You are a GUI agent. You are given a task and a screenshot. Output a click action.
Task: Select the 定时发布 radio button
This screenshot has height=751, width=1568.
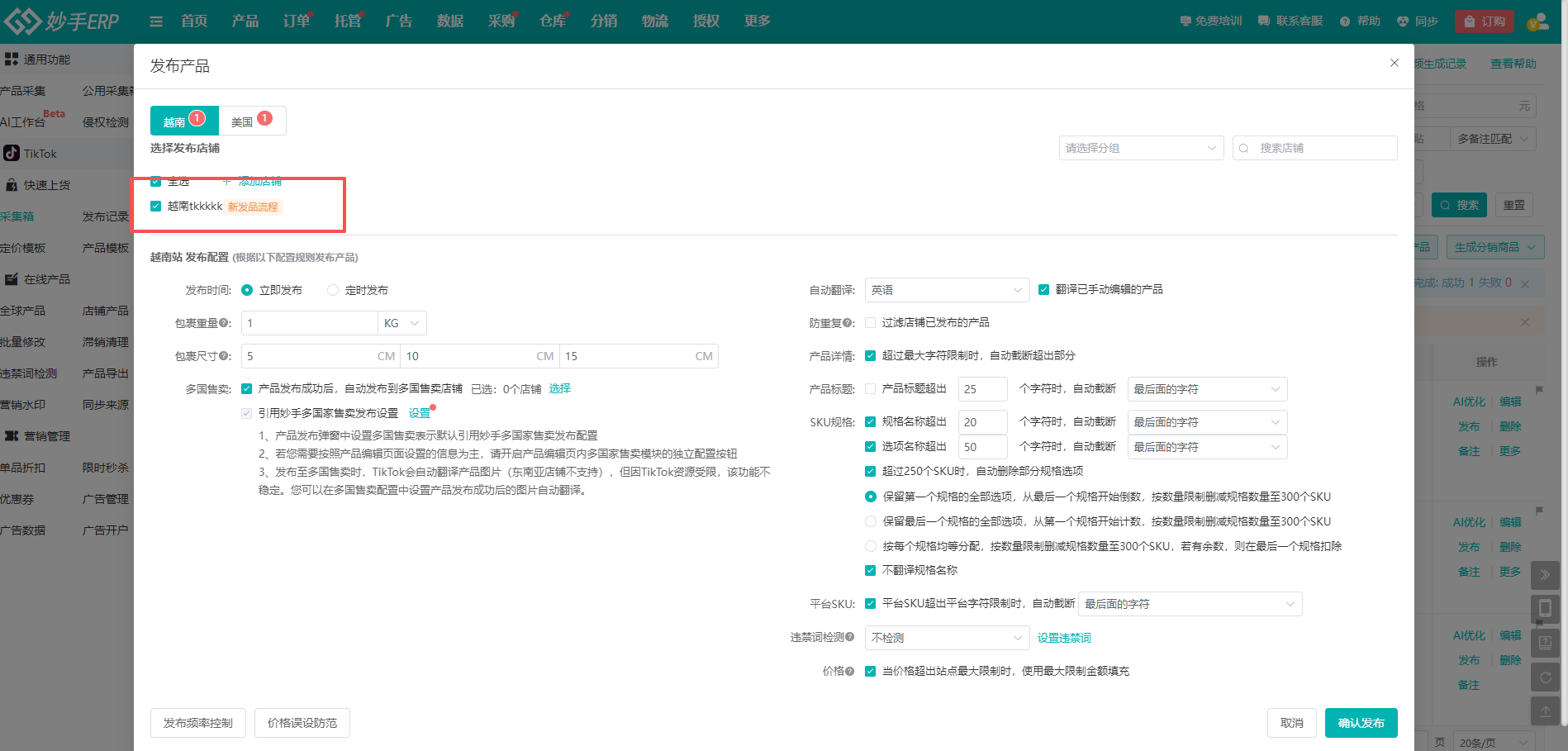point(333,290)
